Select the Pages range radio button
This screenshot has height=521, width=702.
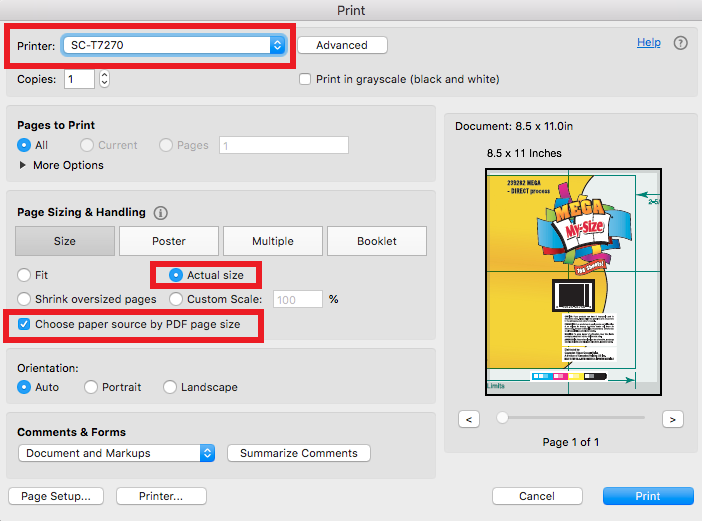(166, 145)
